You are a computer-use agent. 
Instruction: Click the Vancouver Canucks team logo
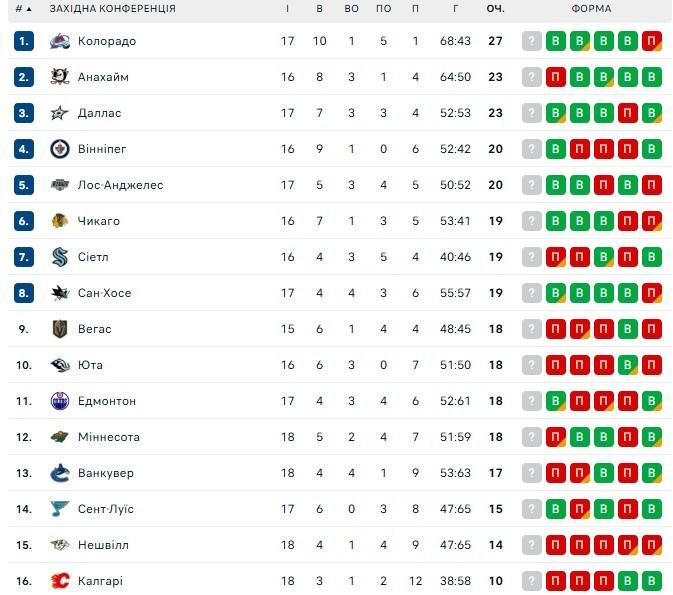60,473
